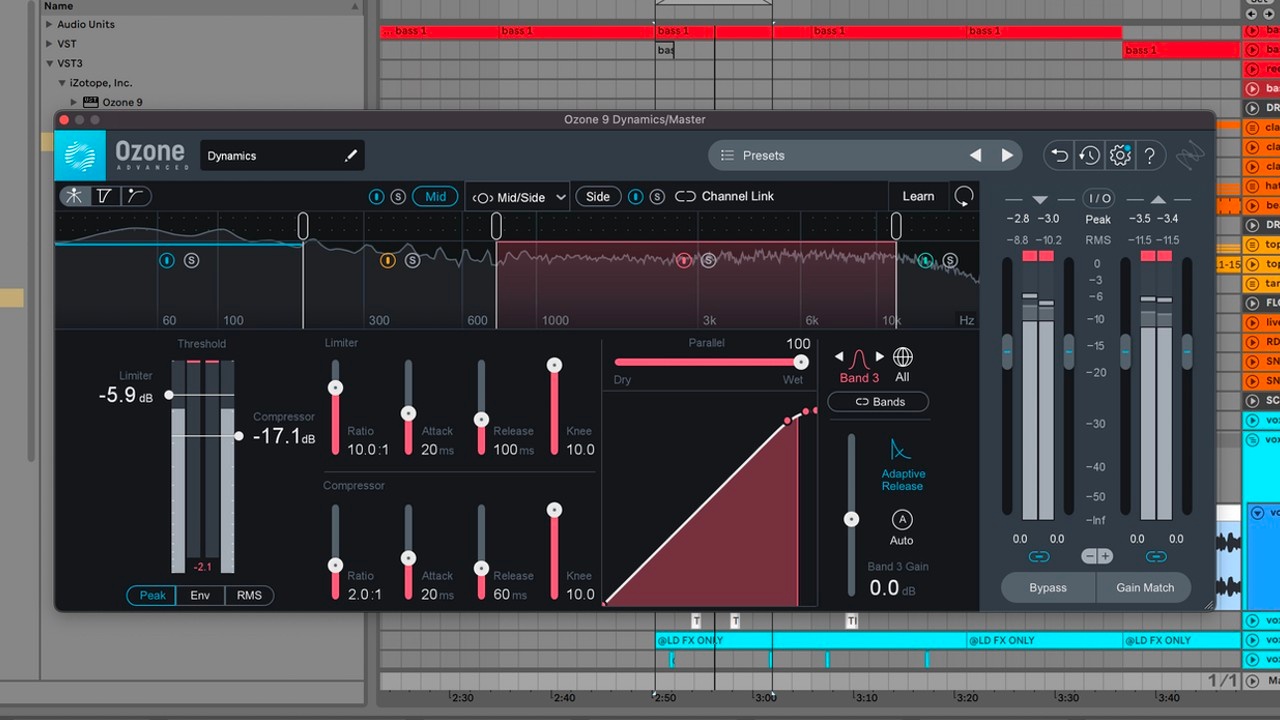Collapse the iZotope, Inc. folder
1280x720 pixels.
coord(62,83)
